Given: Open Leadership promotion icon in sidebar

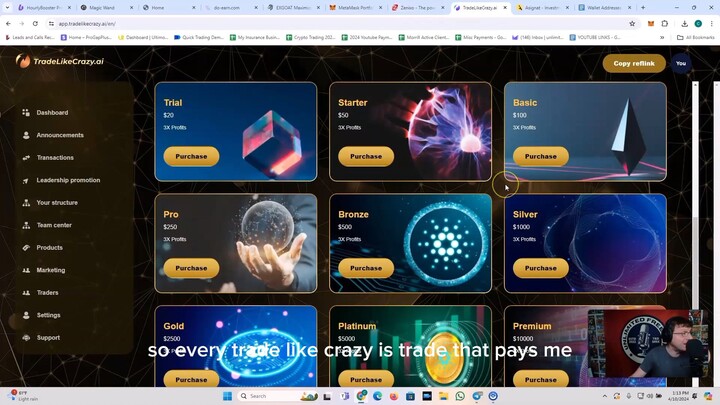Looking at the screenshot, I should [x=26, y=180].
